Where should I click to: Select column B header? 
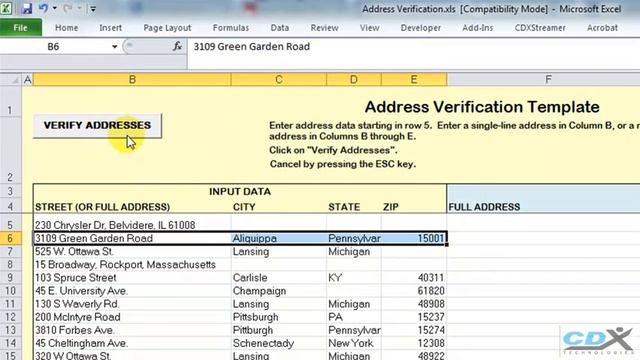coord(132,79)
